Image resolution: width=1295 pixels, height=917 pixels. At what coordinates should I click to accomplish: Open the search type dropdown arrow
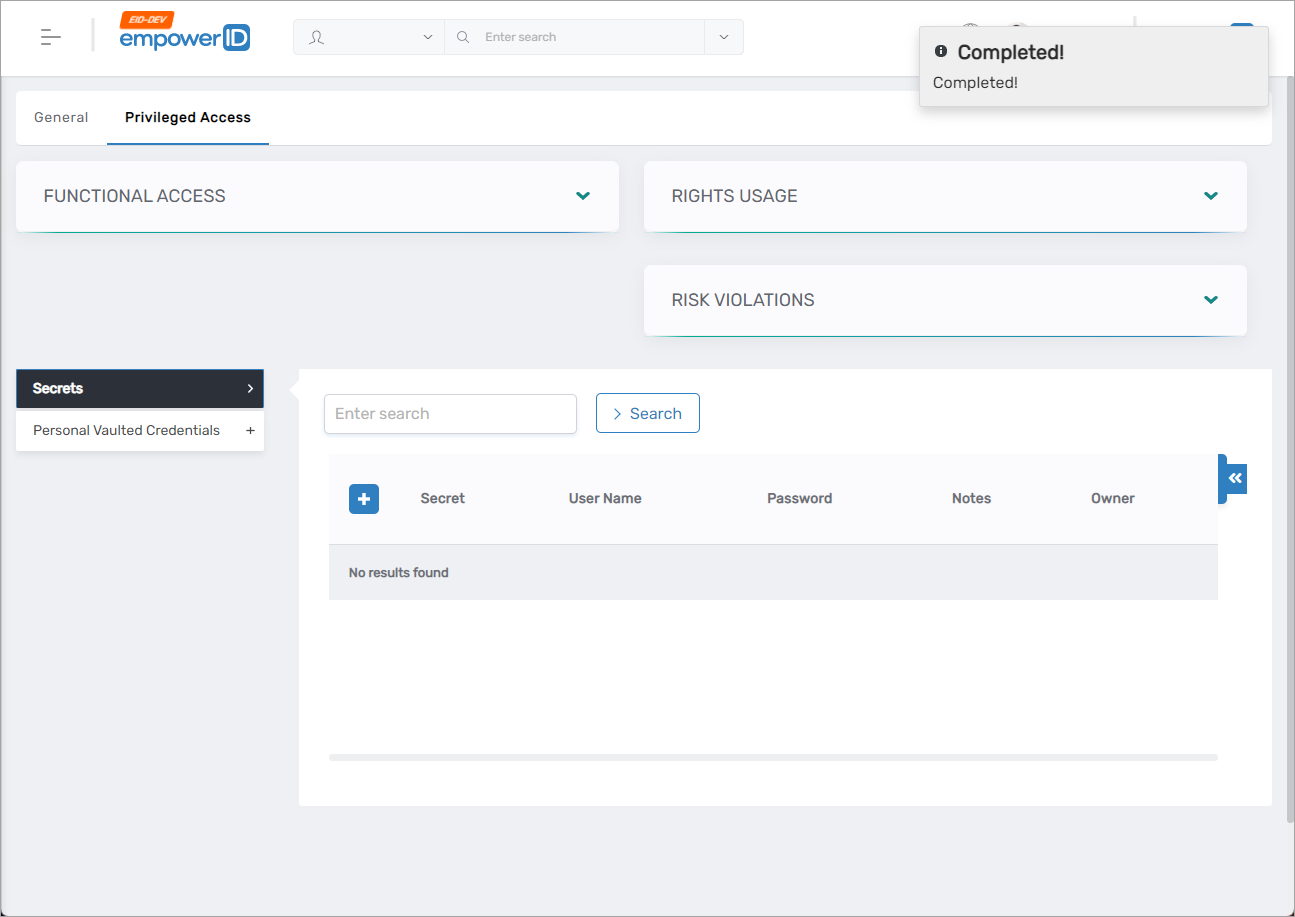click(x=428, y=37)
